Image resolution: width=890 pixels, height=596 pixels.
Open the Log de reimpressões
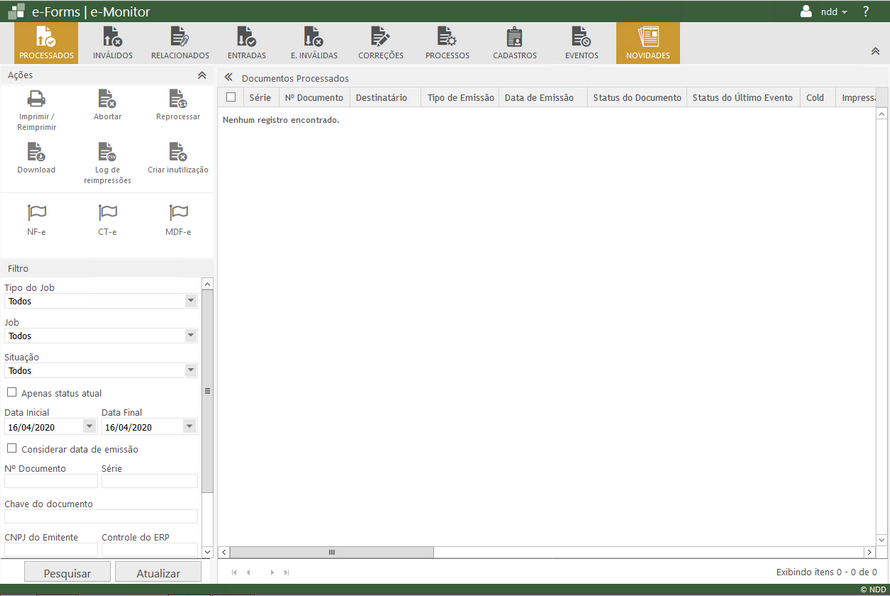pyautogui.click(x=107, y=152)
